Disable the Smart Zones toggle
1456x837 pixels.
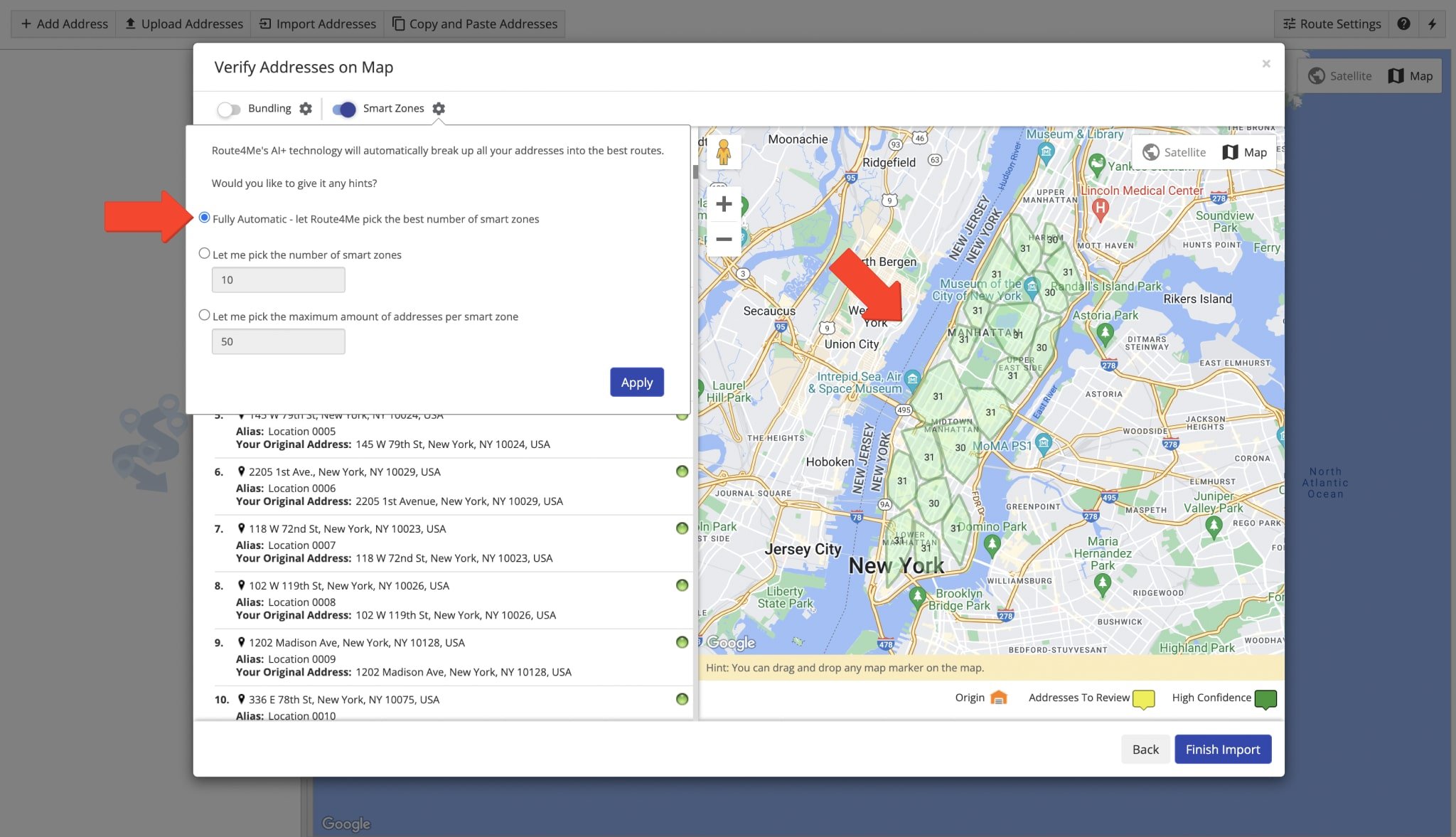pos(344,110)
